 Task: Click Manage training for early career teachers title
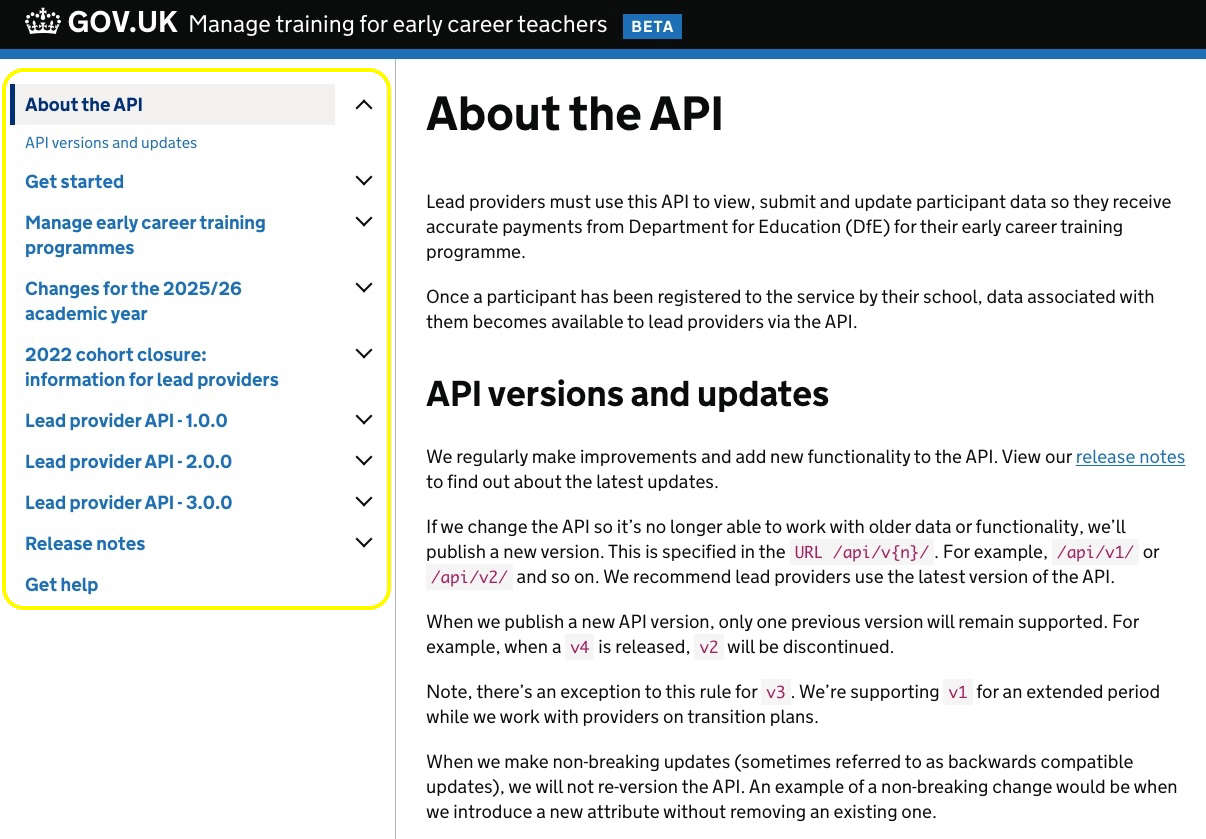pos(397,24)
